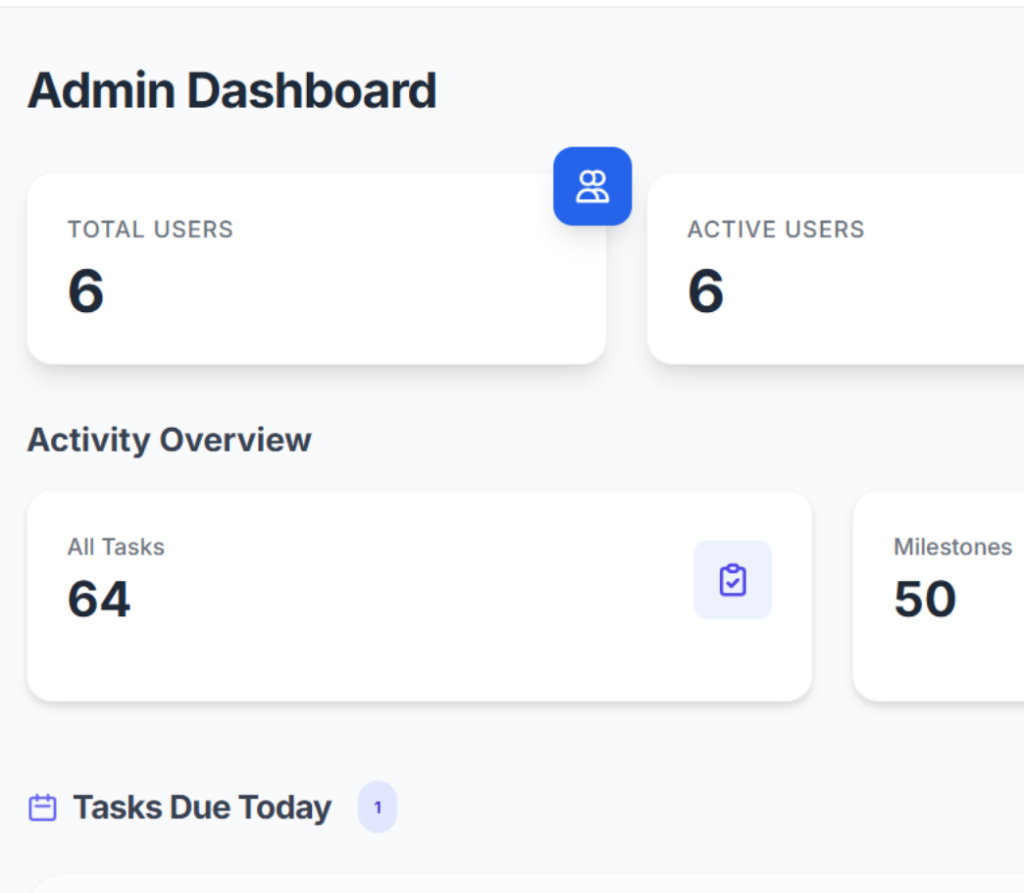Click the blue users group icon
This screenshot has width=1024, height=893.
point(592,186)
